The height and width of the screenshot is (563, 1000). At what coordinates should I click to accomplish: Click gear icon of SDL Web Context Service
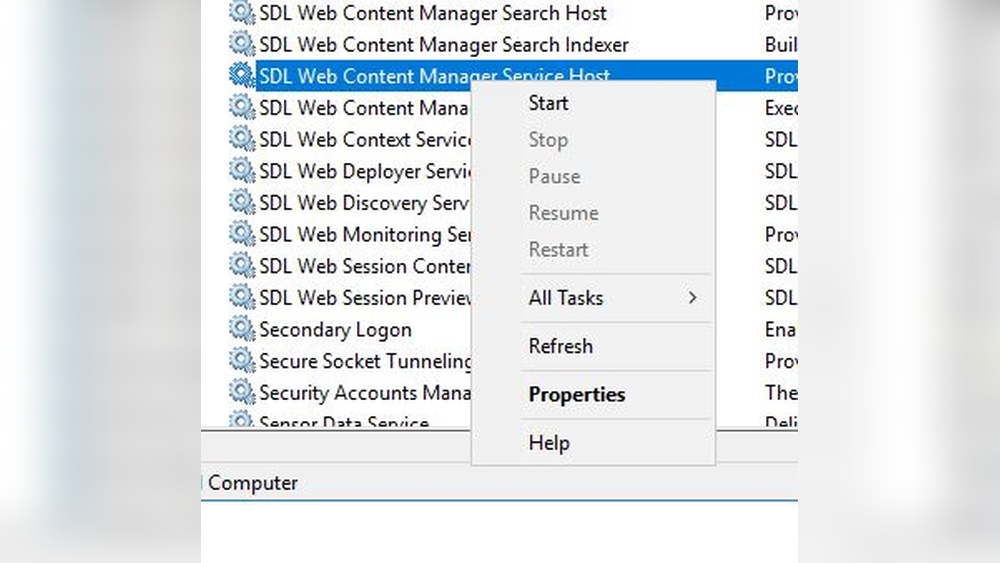pyautogui.click(x=242, y=138)
